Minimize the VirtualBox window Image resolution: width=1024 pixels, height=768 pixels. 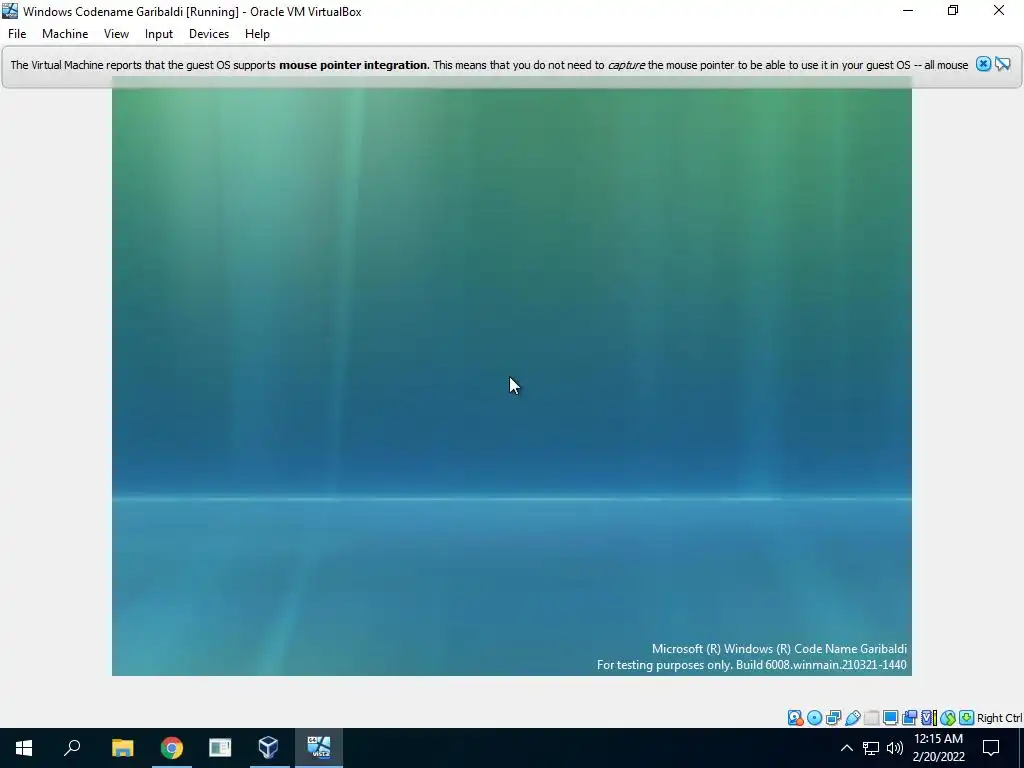908,10
